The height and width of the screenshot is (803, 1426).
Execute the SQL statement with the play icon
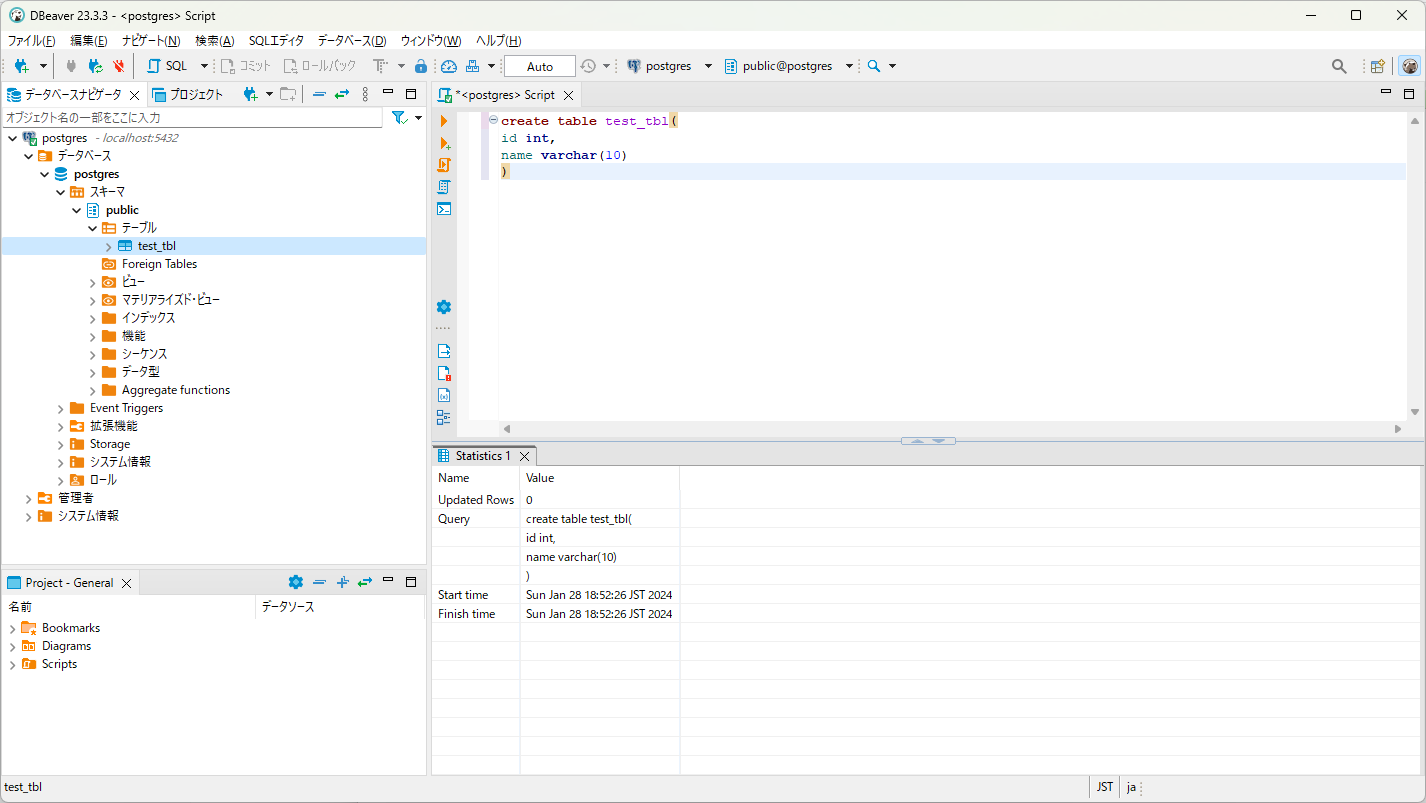pyautogui.click(x=444, y=120)
